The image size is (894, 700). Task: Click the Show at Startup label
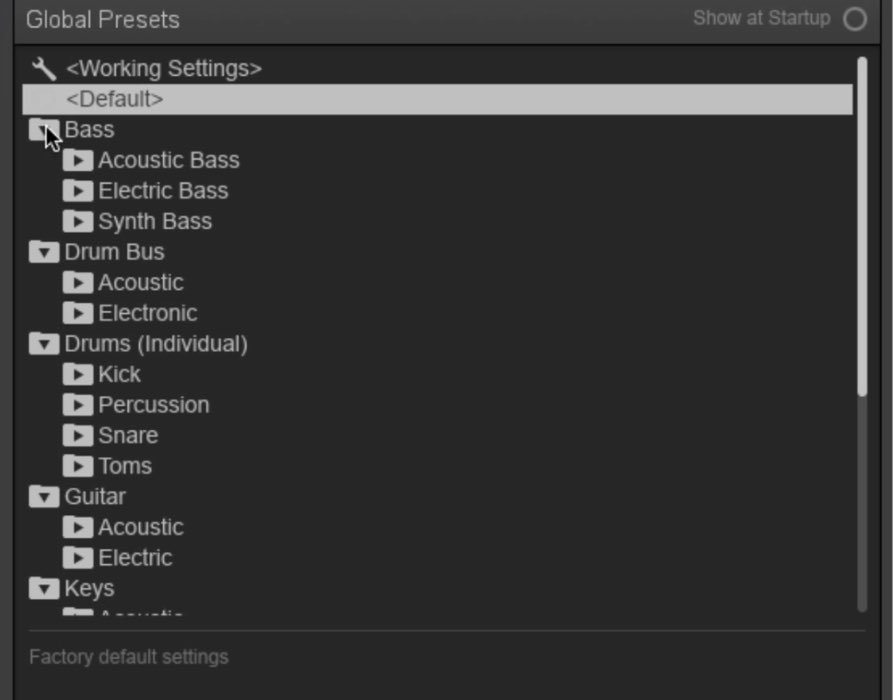pos(762,18)
